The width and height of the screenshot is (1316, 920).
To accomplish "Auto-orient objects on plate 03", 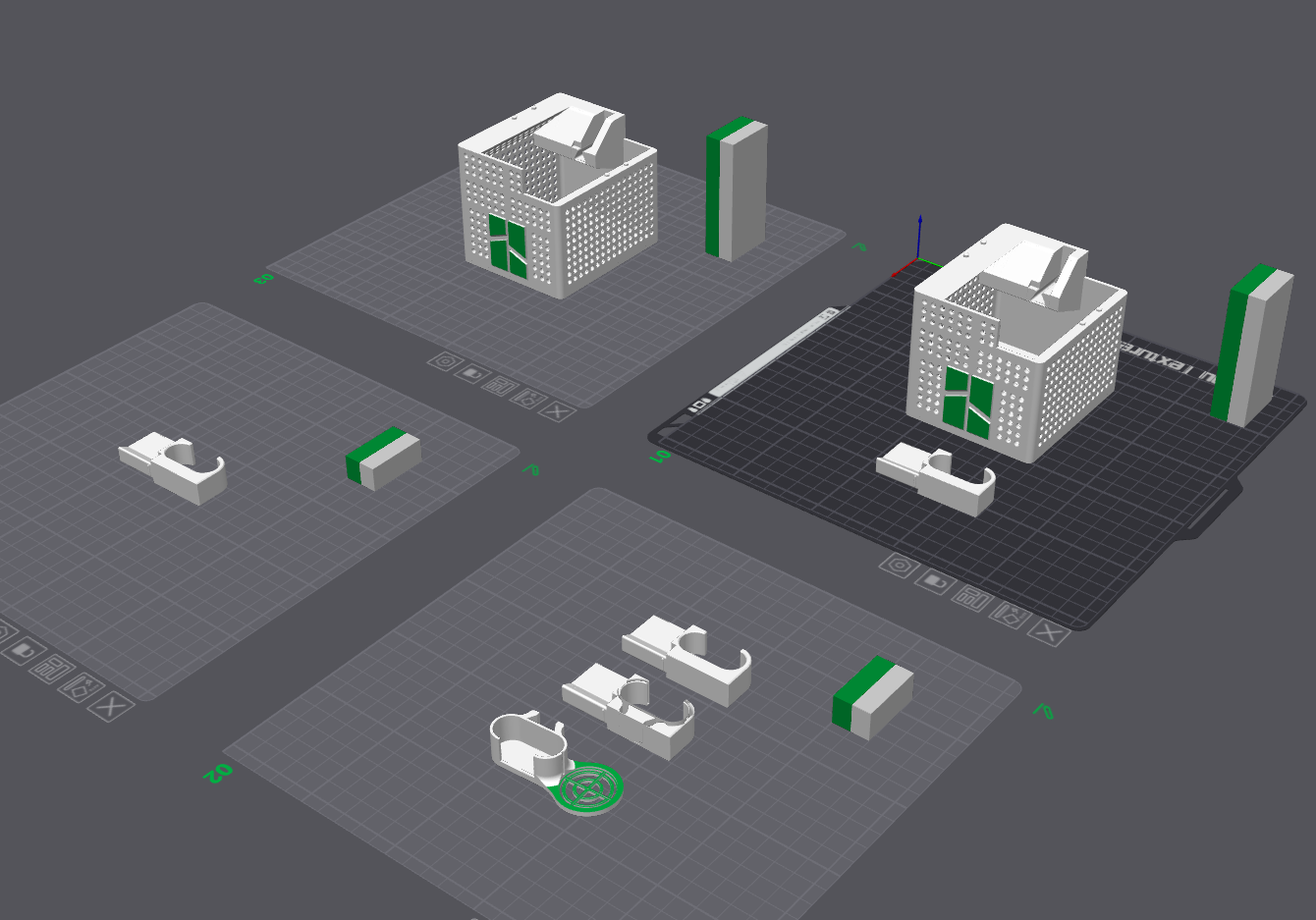I will tap(528, 399).
